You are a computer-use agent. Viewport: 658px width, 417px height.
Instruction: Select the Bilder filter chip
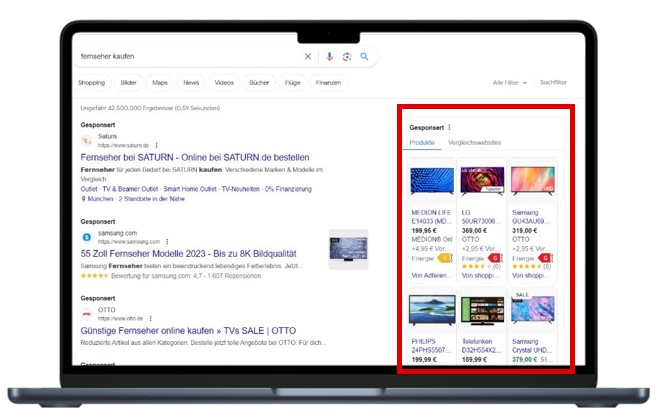pyautogui.click(x=128, y=83)
